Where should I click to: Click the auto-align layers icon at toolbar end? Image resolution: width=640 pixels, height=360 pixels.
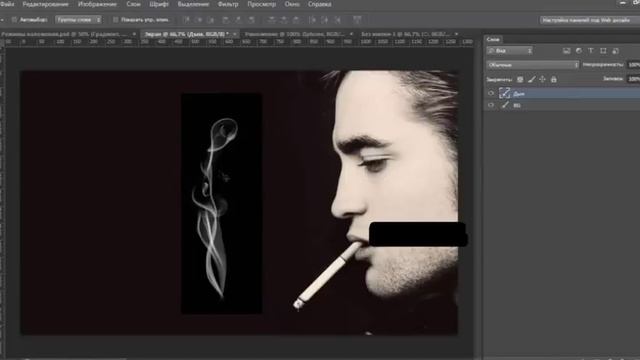click(357, 20)
